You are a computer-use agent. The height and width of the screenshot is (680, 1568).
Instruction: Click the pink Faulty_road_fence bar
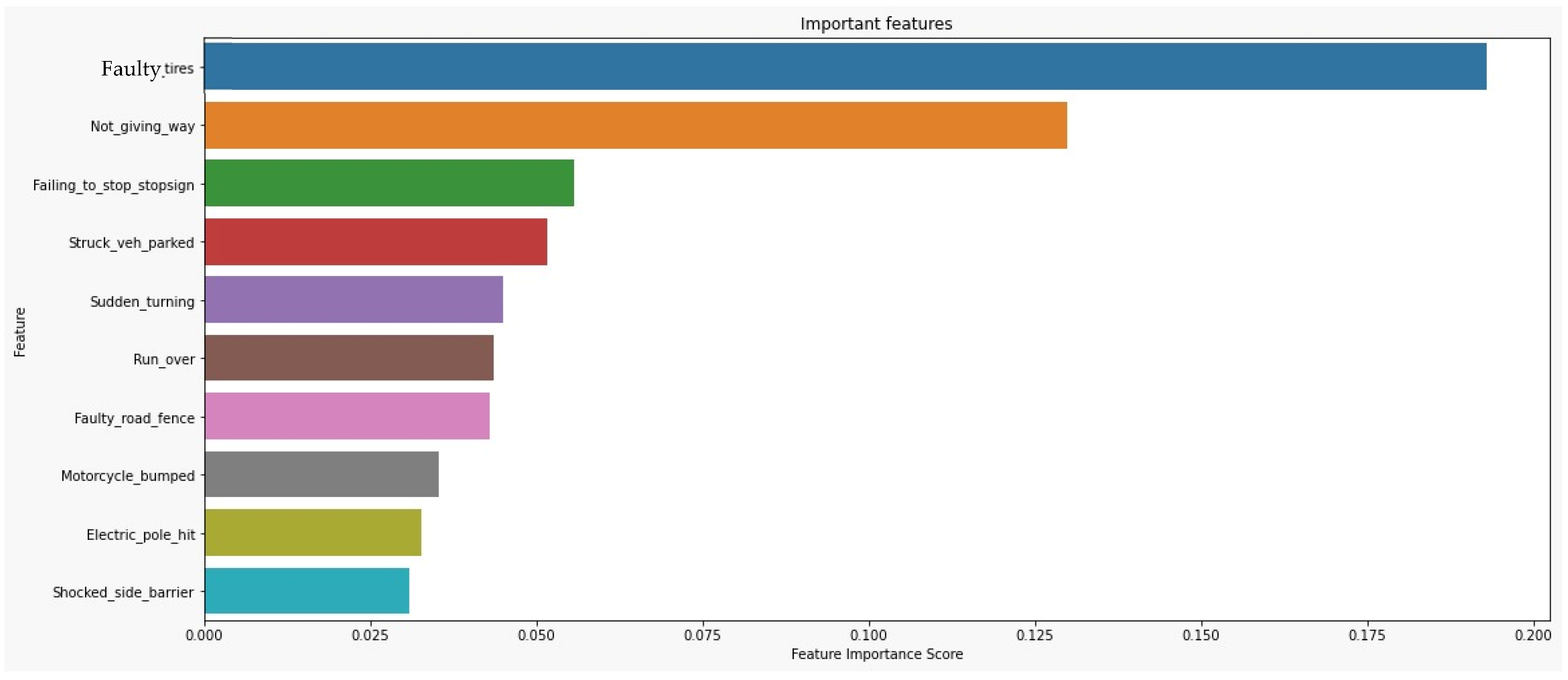[x=347, y=417]
